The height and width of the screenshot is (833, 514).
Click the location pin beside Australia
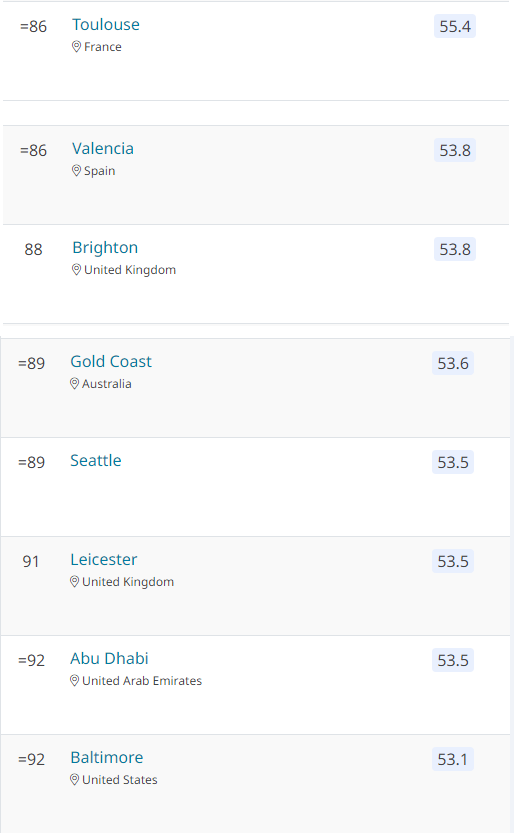point(75,384)
